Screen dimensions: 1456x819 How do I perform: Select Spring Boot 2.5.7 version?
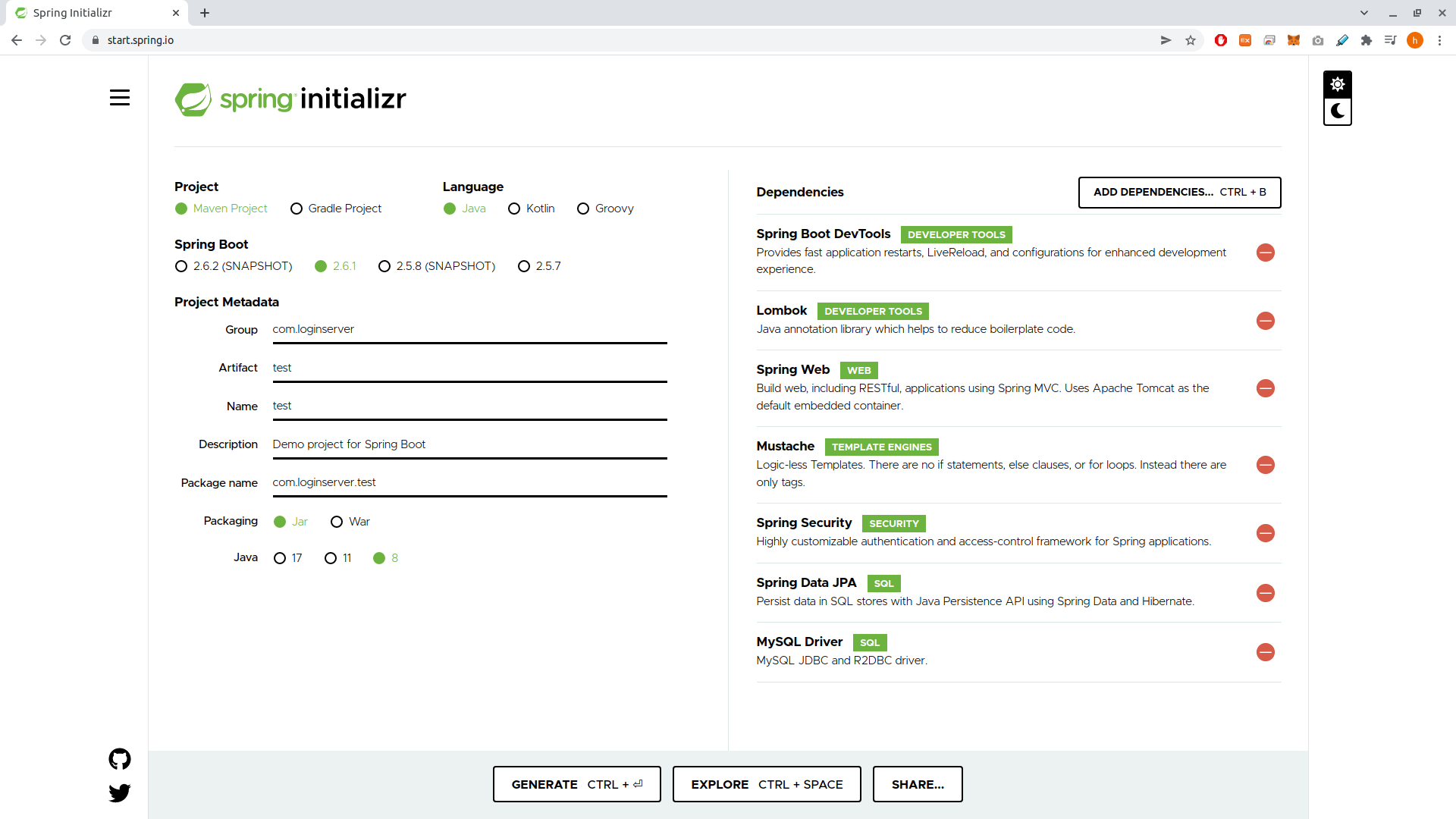click(x=524, y=266)
